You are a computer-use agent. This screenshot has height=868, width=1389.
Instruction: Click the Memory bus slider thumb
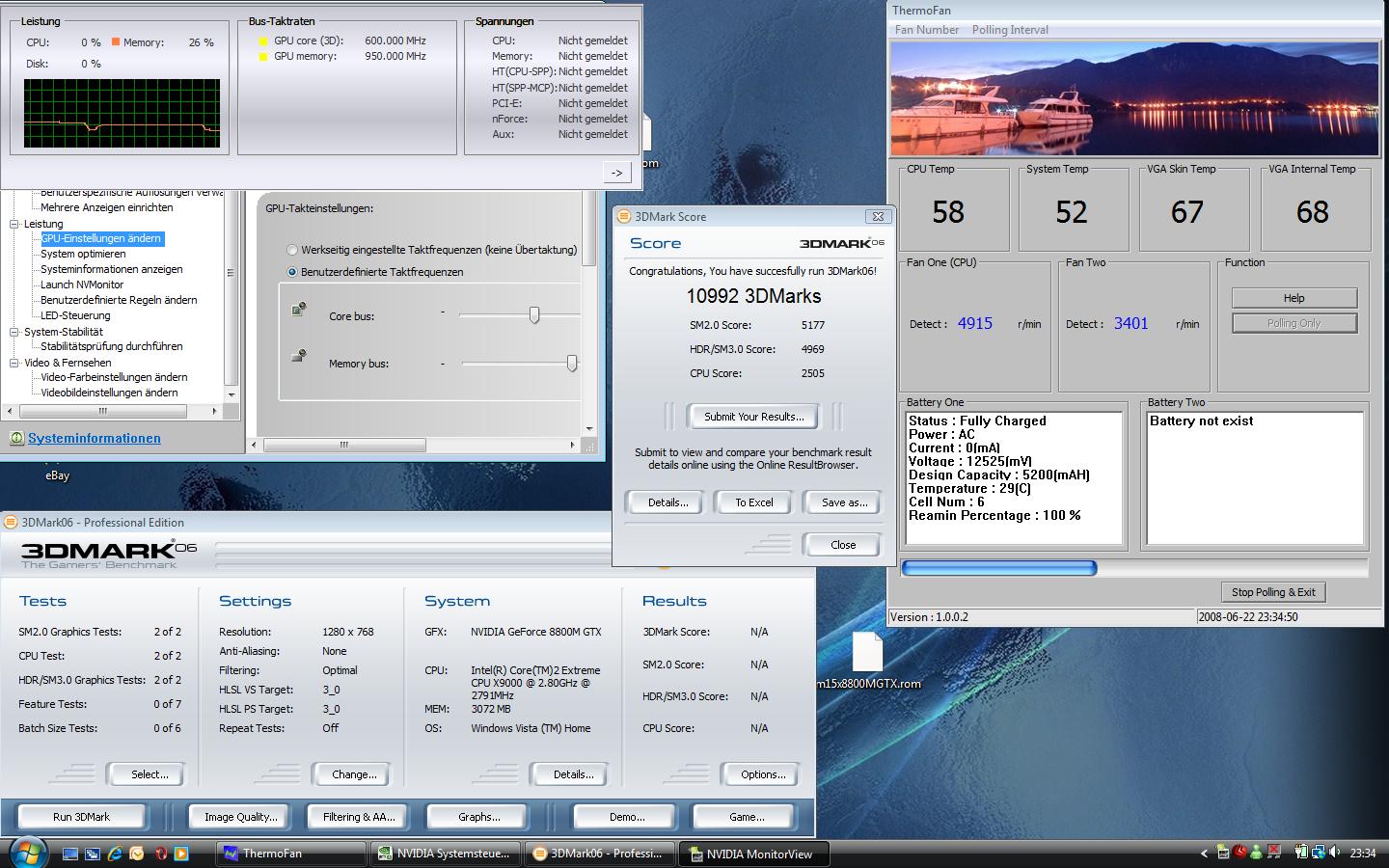click(572, 363)
